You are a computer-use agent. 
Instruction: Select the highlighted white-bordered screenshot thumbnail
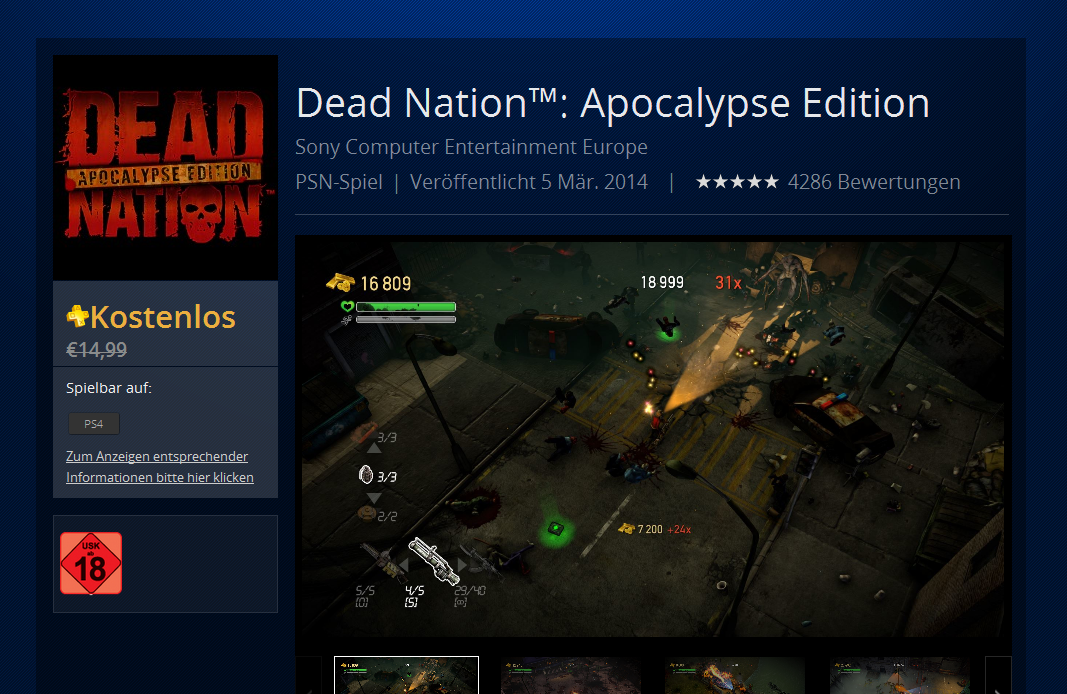point(406,675)
